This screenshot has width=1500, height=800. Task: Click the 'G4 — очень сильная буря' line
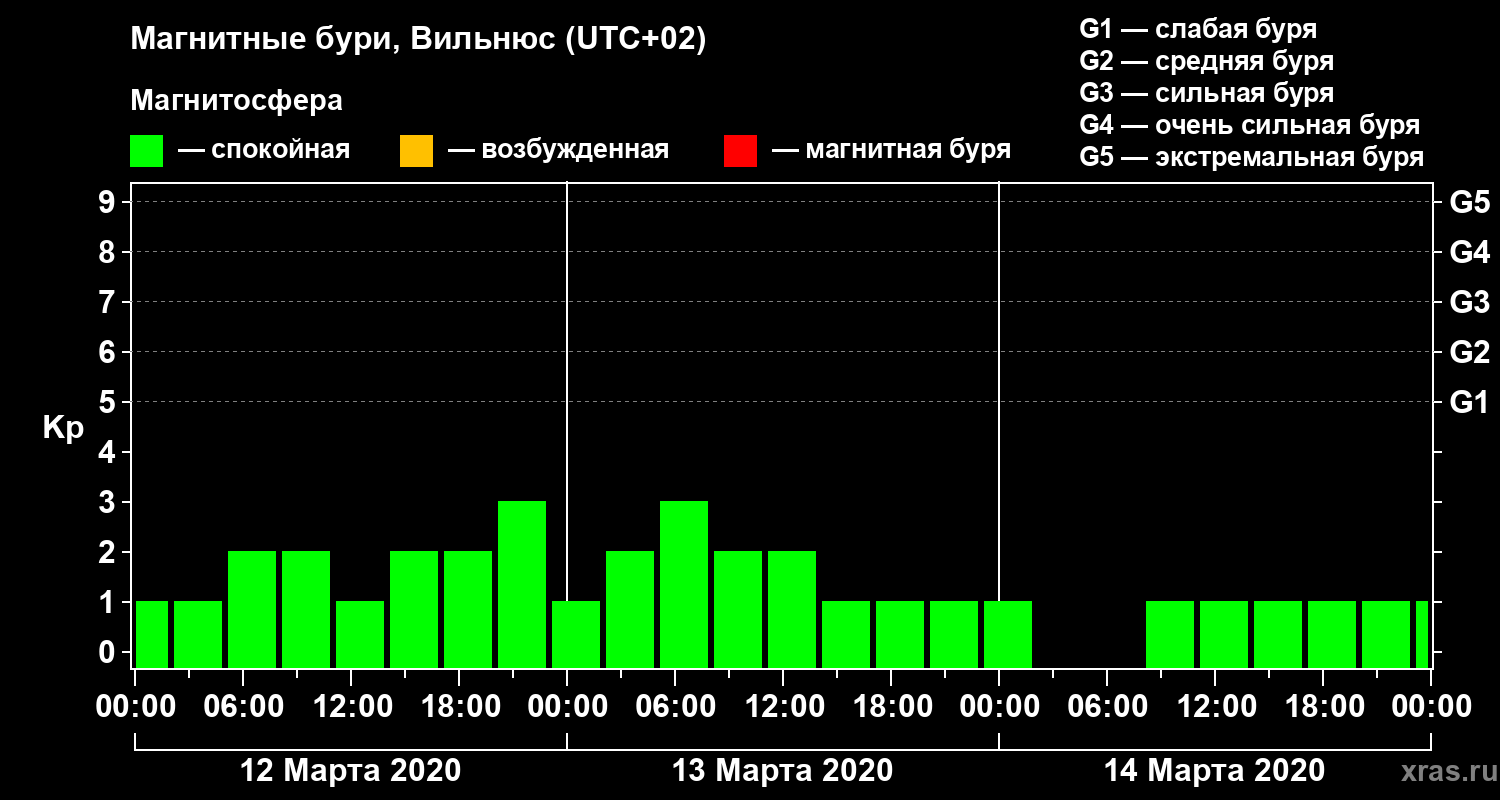1250,125
